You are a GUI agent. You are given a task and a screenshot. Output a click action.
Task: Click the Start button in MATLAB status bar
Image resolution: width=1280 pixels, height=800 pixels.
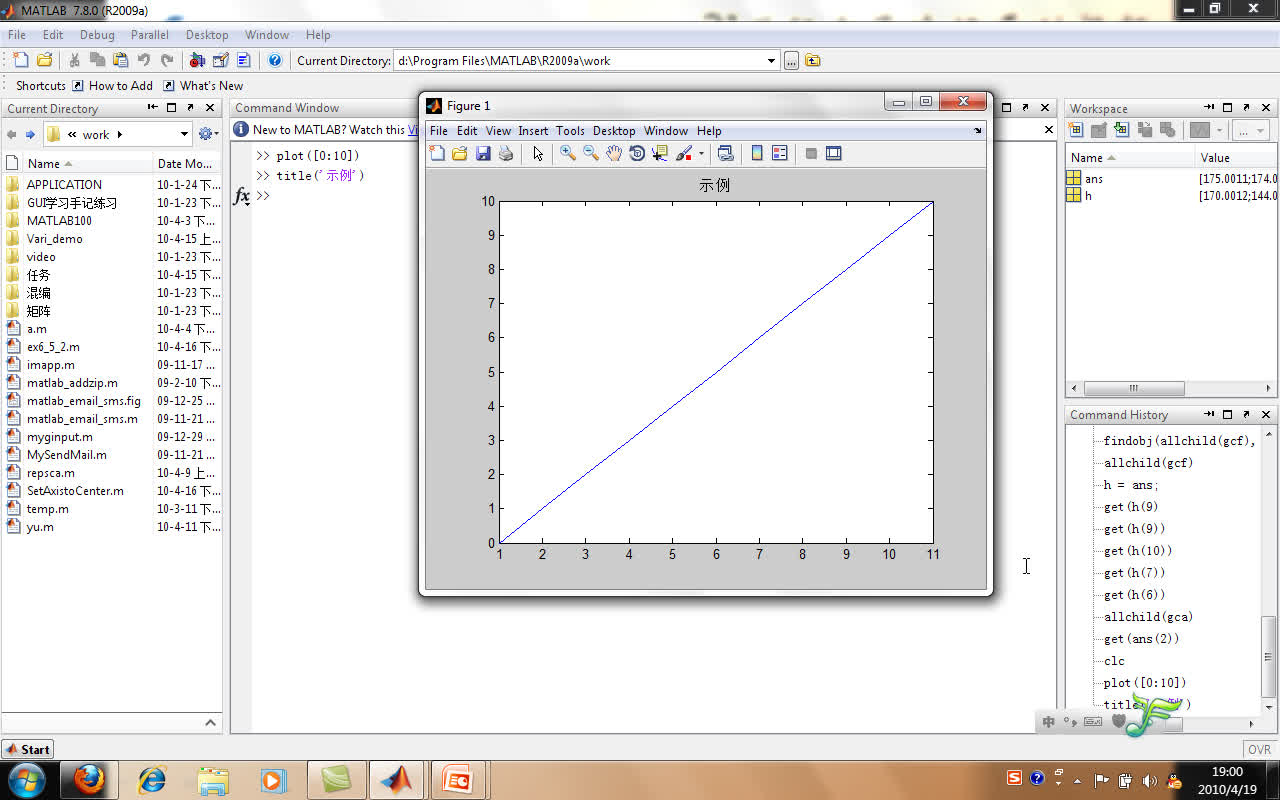pyautogui.click(x=27, y=749)
